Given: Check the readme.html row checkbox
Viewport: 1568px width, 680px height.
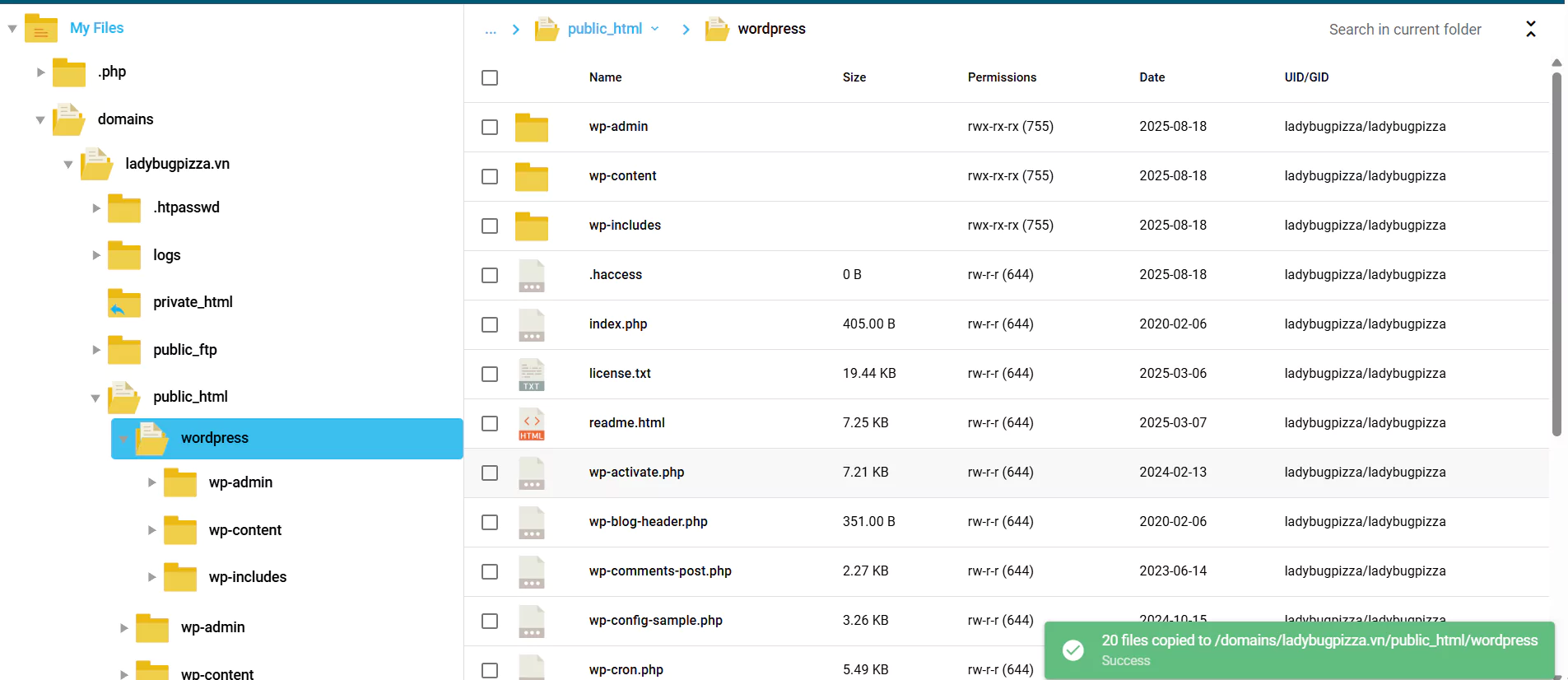Looking at the screenshot, I should pyautogui.click(x=490, y=423).
